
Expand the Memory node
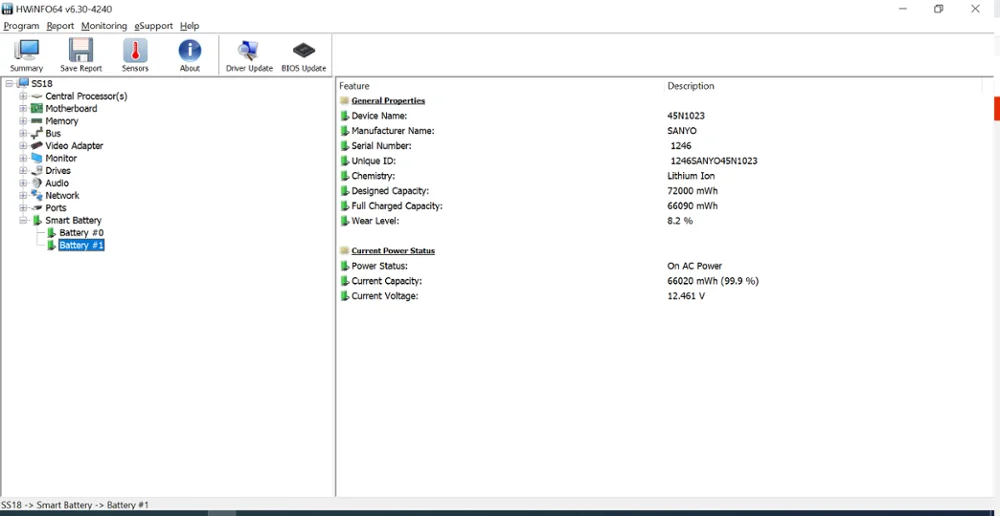coord(23,121)
